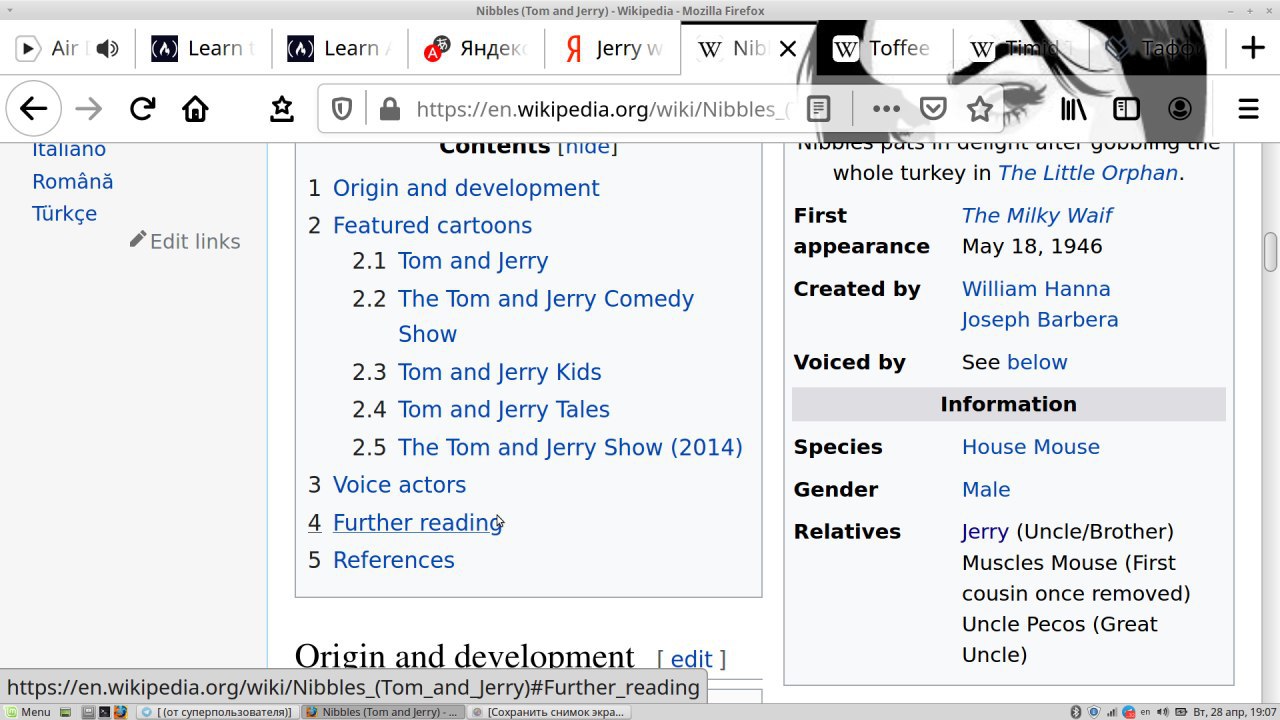Switch to the first Learn tab
The width and height of the screenshot is (1280, 720).
coord(204,48)
